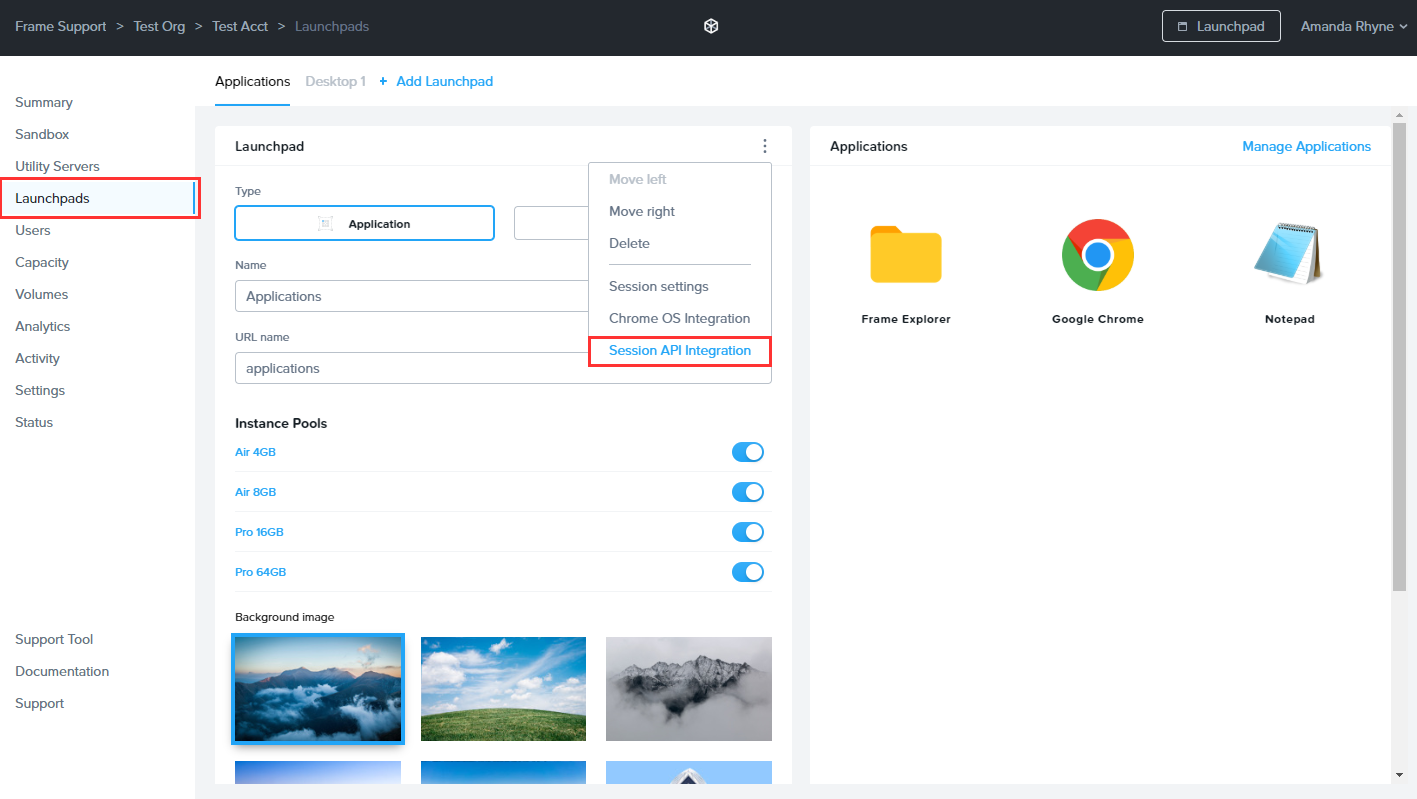This screenshot has width=1417, height=799.
Task: Open the Frame Explorer folder icon
Action: pyautogui.click(x=905, y=255)
